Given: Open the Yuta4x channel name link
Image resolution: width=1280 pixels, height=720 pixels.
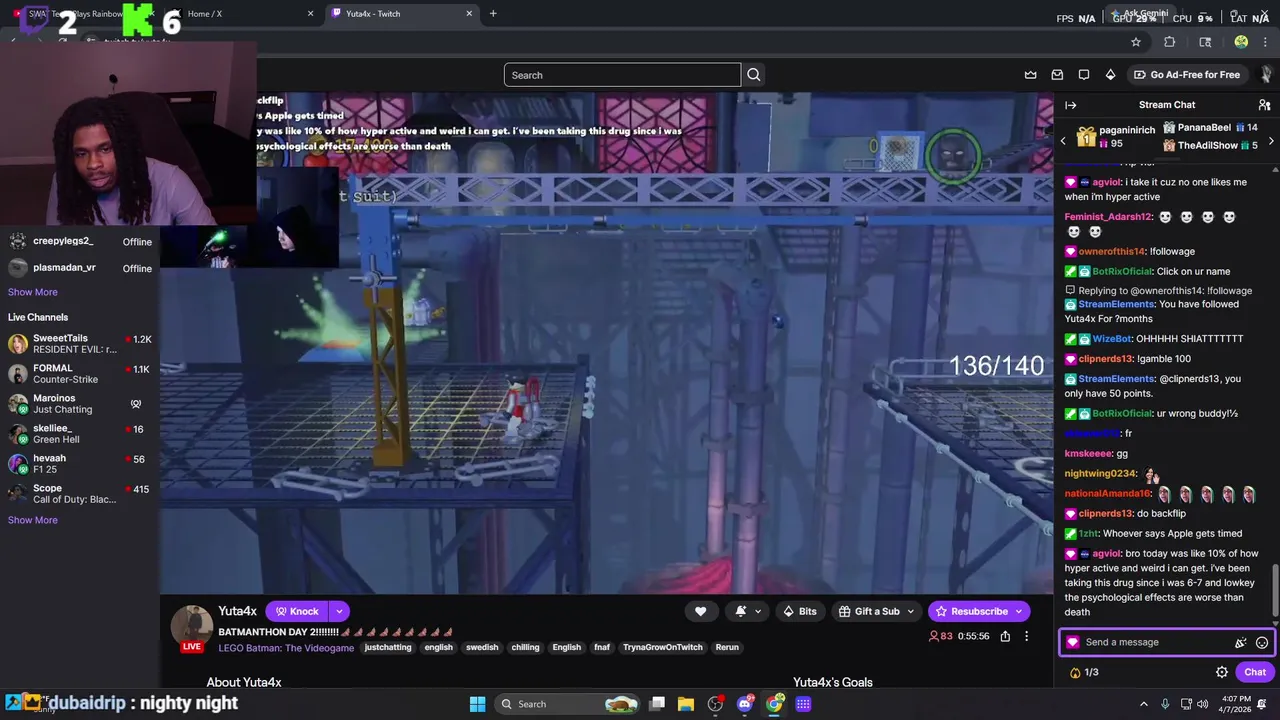Looking at the screenshot, I should coord(238,611).
